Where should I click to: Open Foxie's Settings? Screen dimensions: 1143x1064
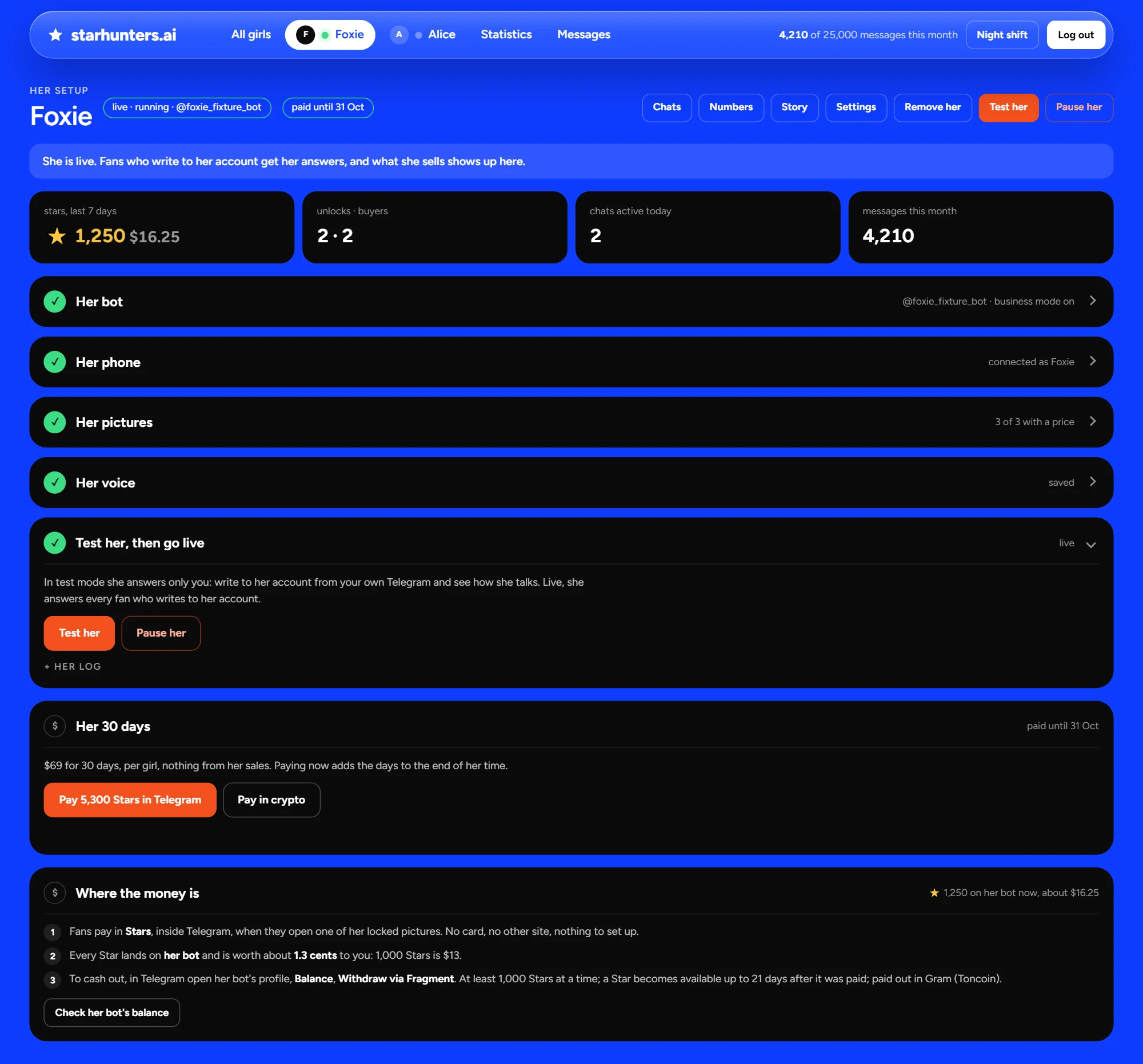(856, 107)
